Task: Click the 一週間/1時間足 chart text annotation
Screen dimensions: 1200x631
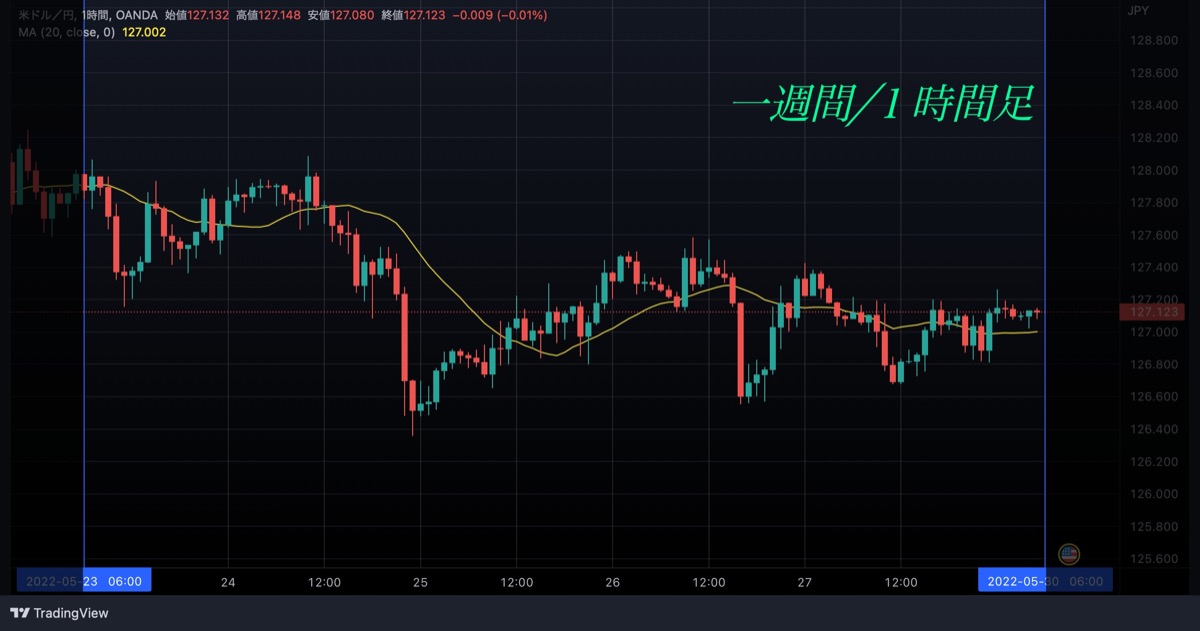Action: 881,103
